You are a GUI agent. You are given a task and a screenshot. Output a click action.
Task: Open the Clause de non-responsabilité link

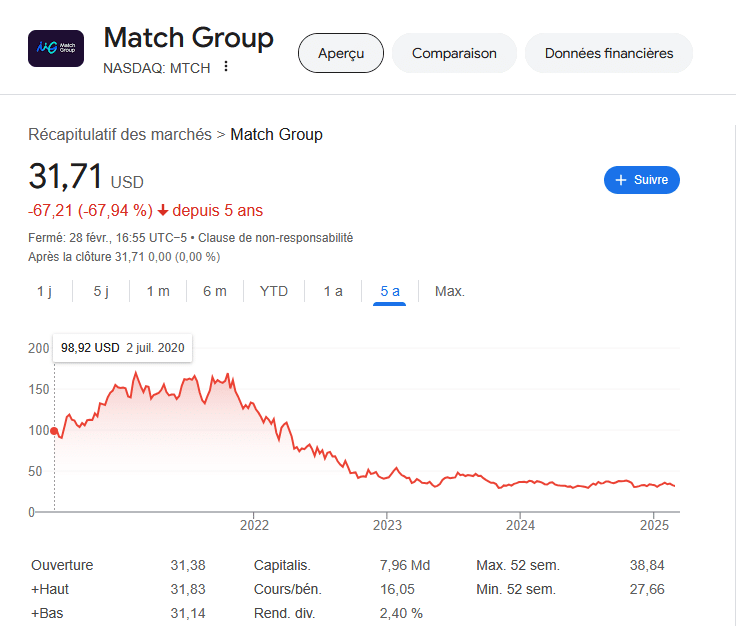tap(275, 238)
